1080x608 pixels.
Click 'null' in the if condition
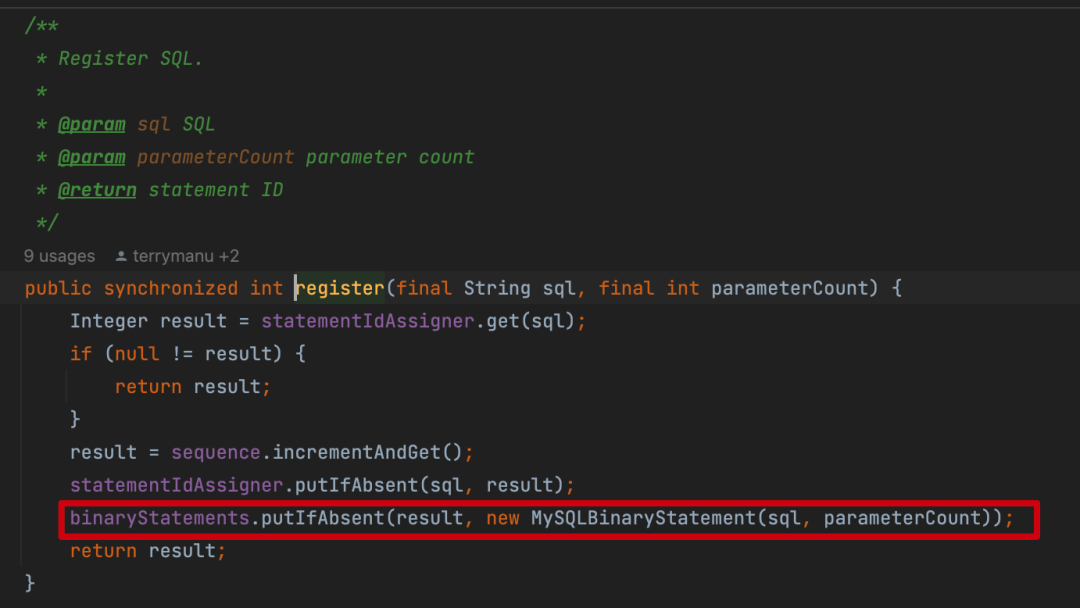click(x=137, y=354)
